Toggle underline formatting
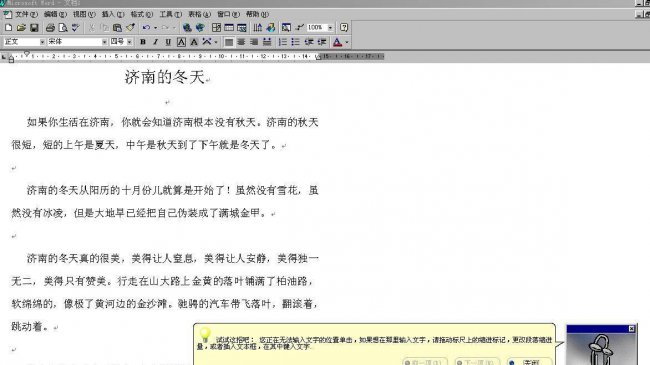650x365 pixels. 168,42
